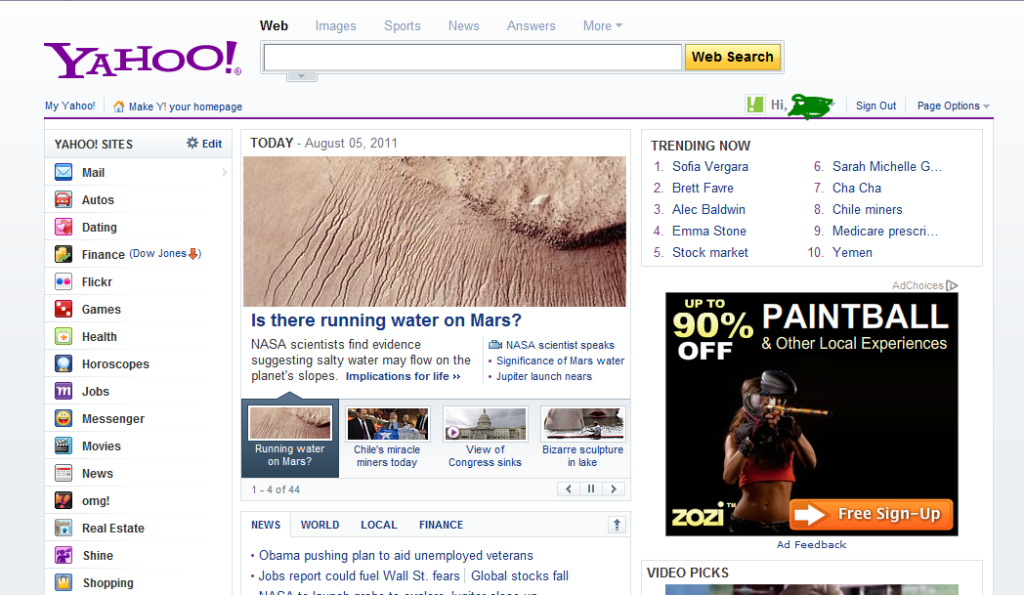Viewport: 1024px width, 595px height.
Task: Click the Shopping bag icon
Action: (x=63, y=583)
